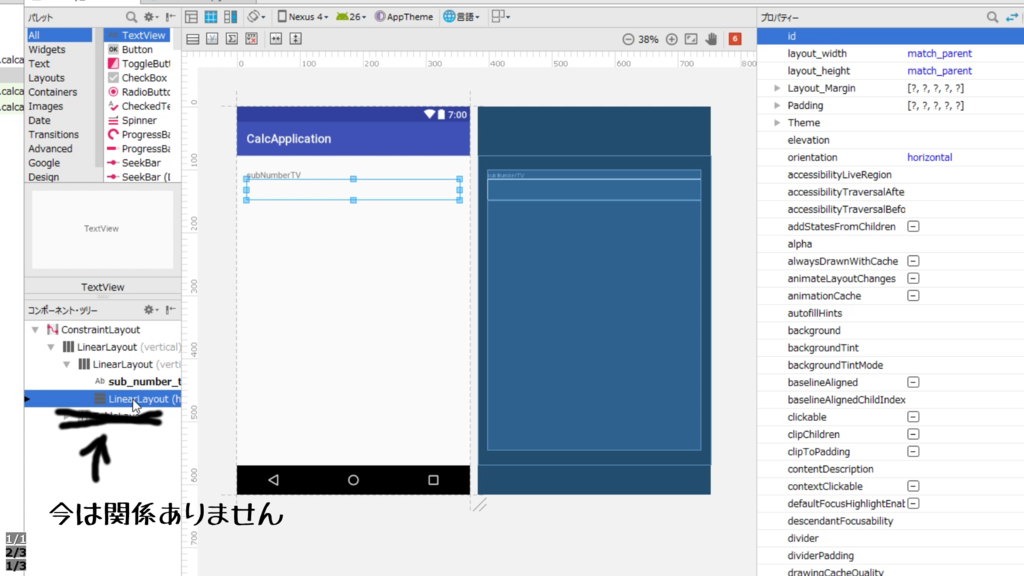This screenshot has height=576, width=1024.
Task: Click the swap properties view arrows icon
Action: click(1012, 18)
